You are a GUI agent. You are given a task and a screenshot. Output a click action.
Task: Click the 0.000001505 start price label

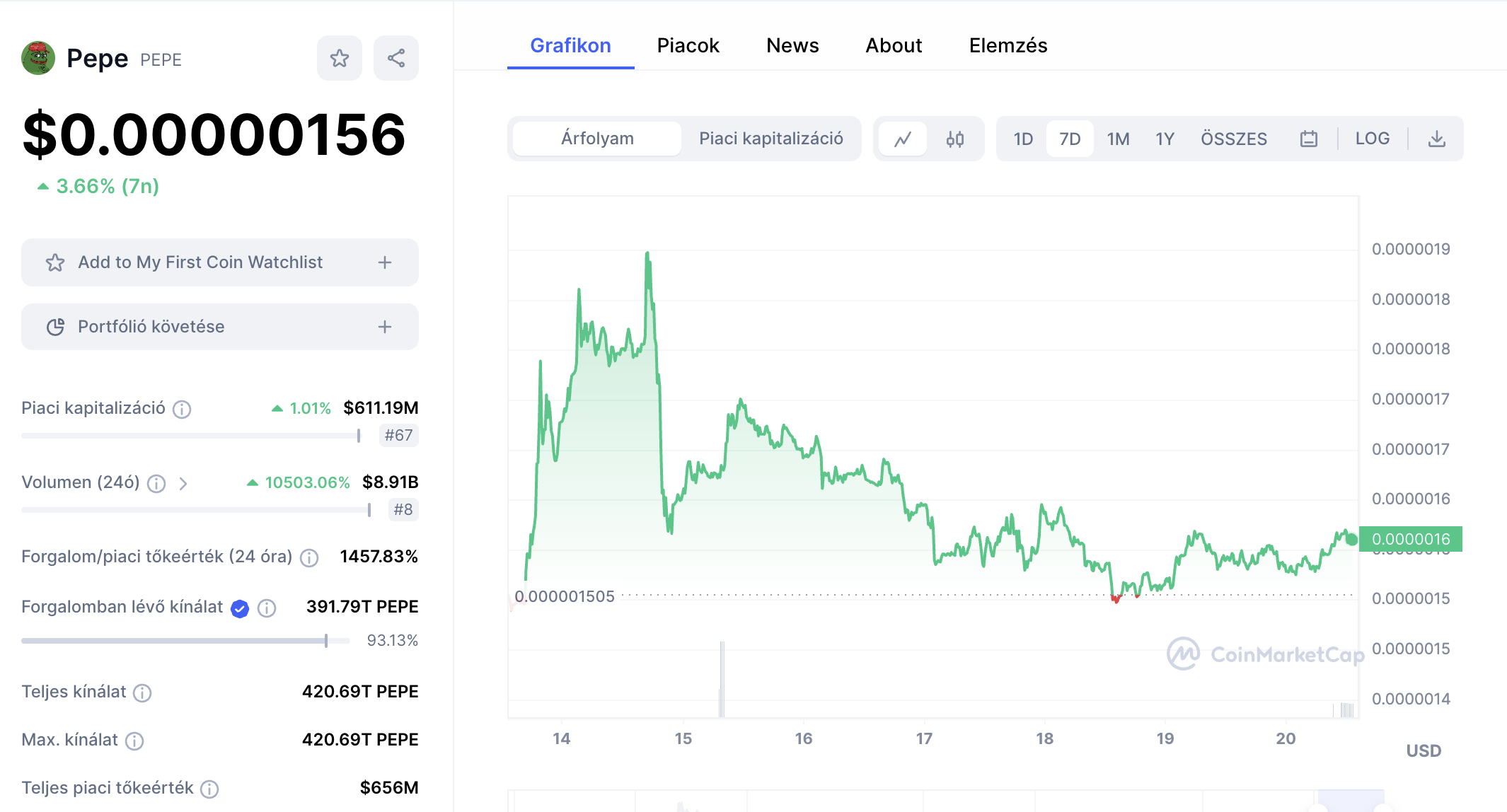click(x=565, y=596)
